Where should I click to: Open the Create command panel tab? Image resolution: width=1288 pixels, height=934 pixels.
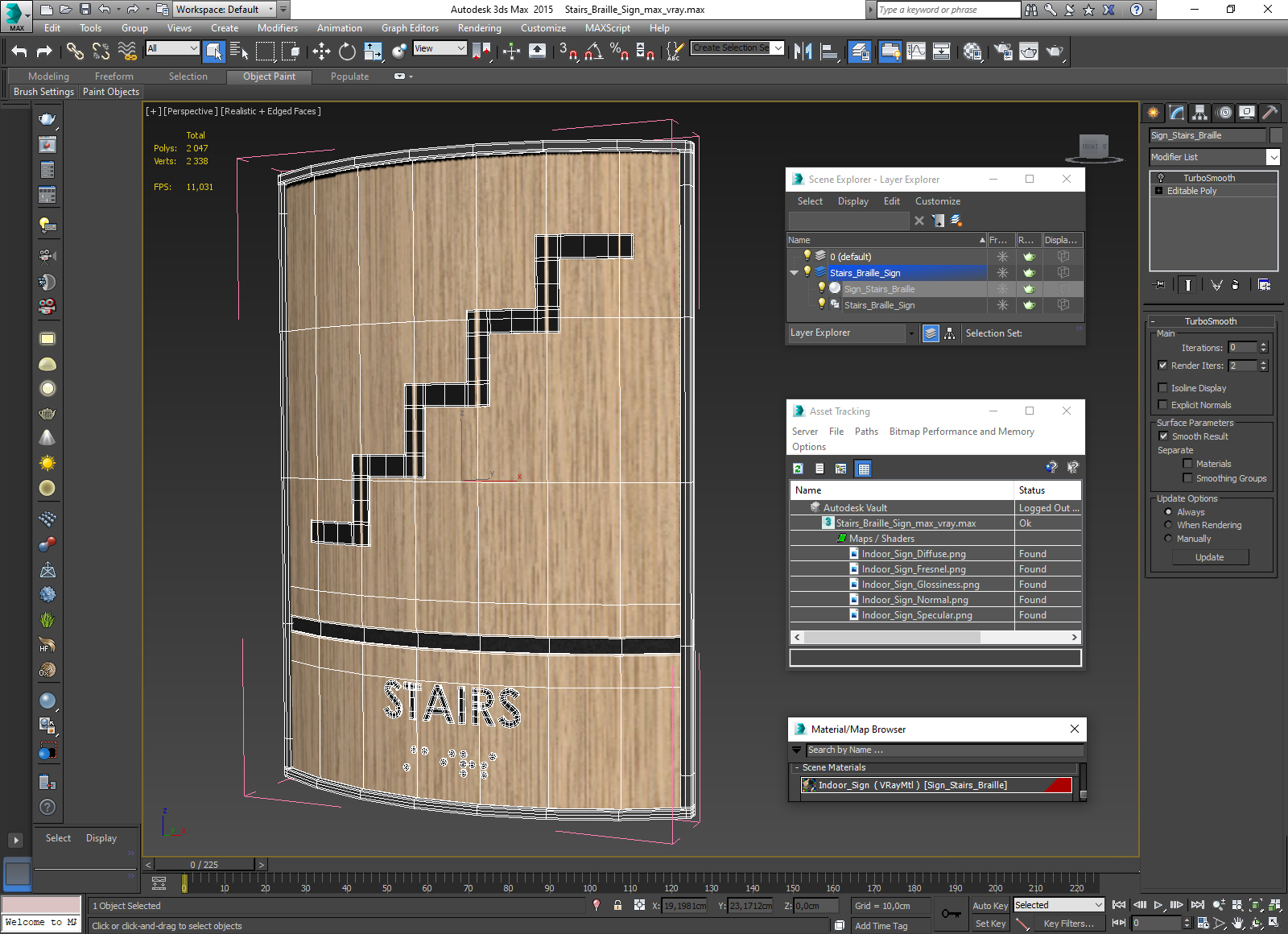[x=1154, y=113]
